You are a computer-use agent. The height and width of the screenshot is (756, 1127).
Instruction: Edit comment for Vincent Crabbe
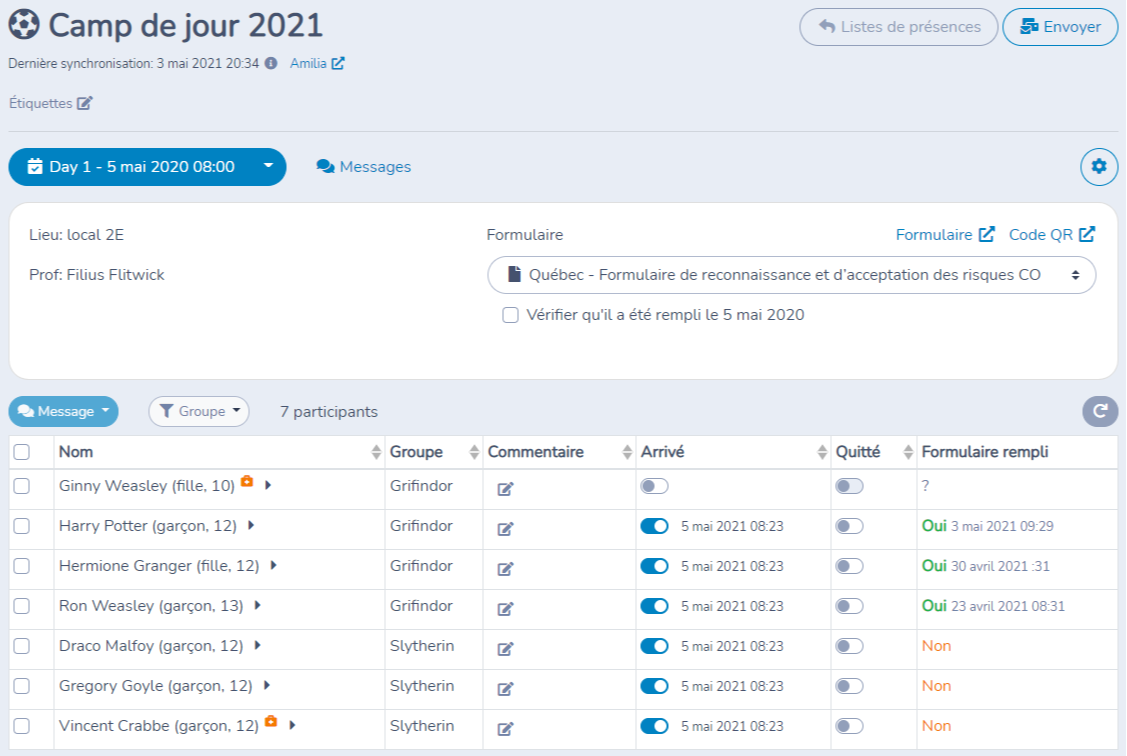coord(505,729)
